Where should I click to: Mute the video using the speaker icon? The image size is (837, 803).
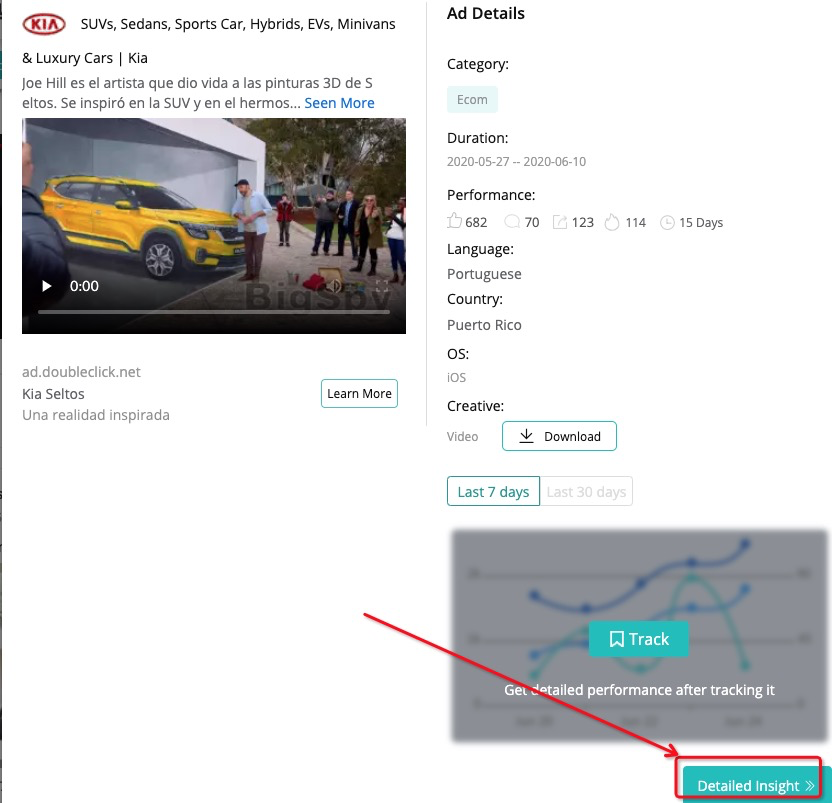pyautogui.click(x=334, y=286)
